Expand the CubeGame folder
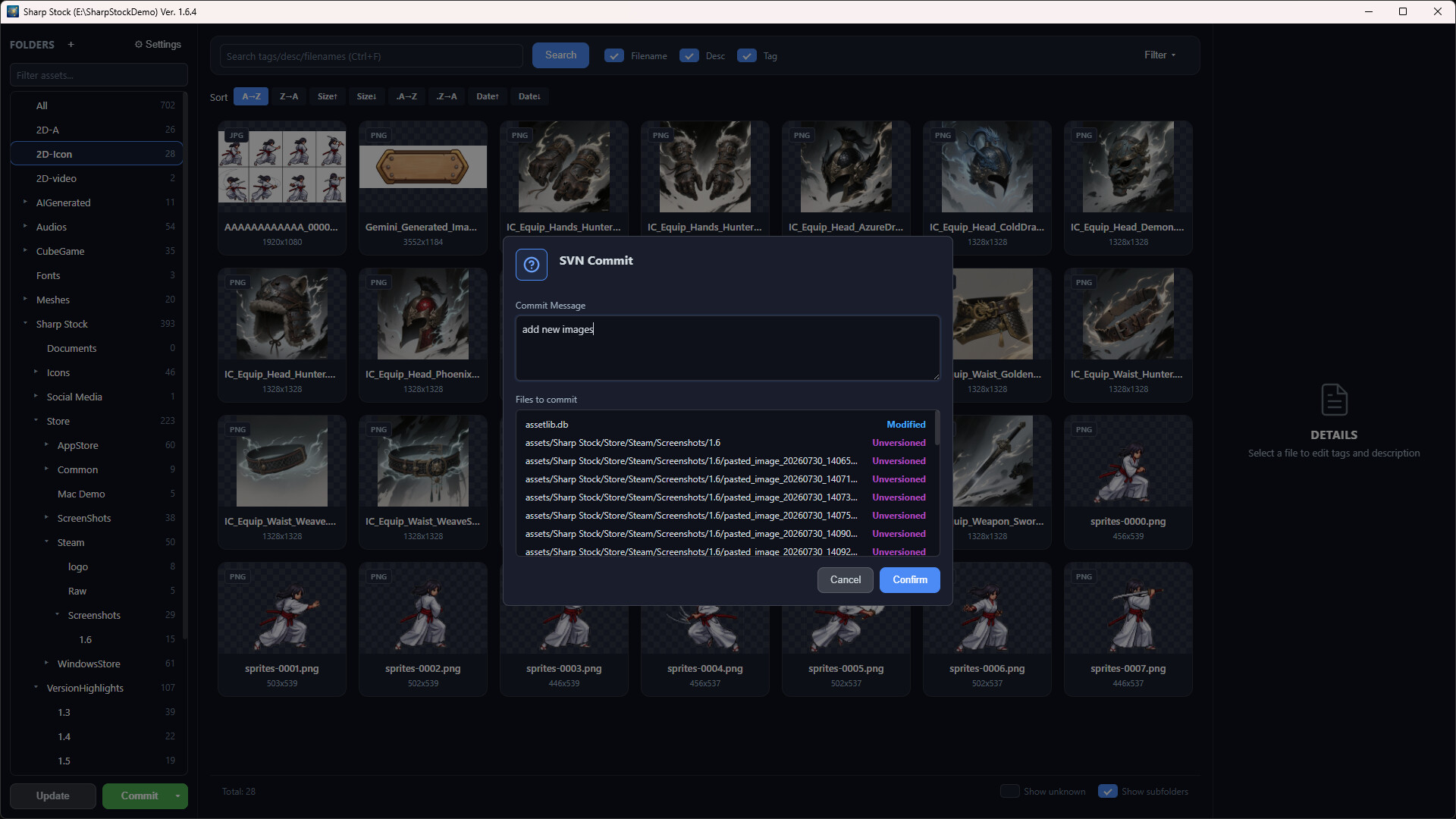 [x=25, y=251]
